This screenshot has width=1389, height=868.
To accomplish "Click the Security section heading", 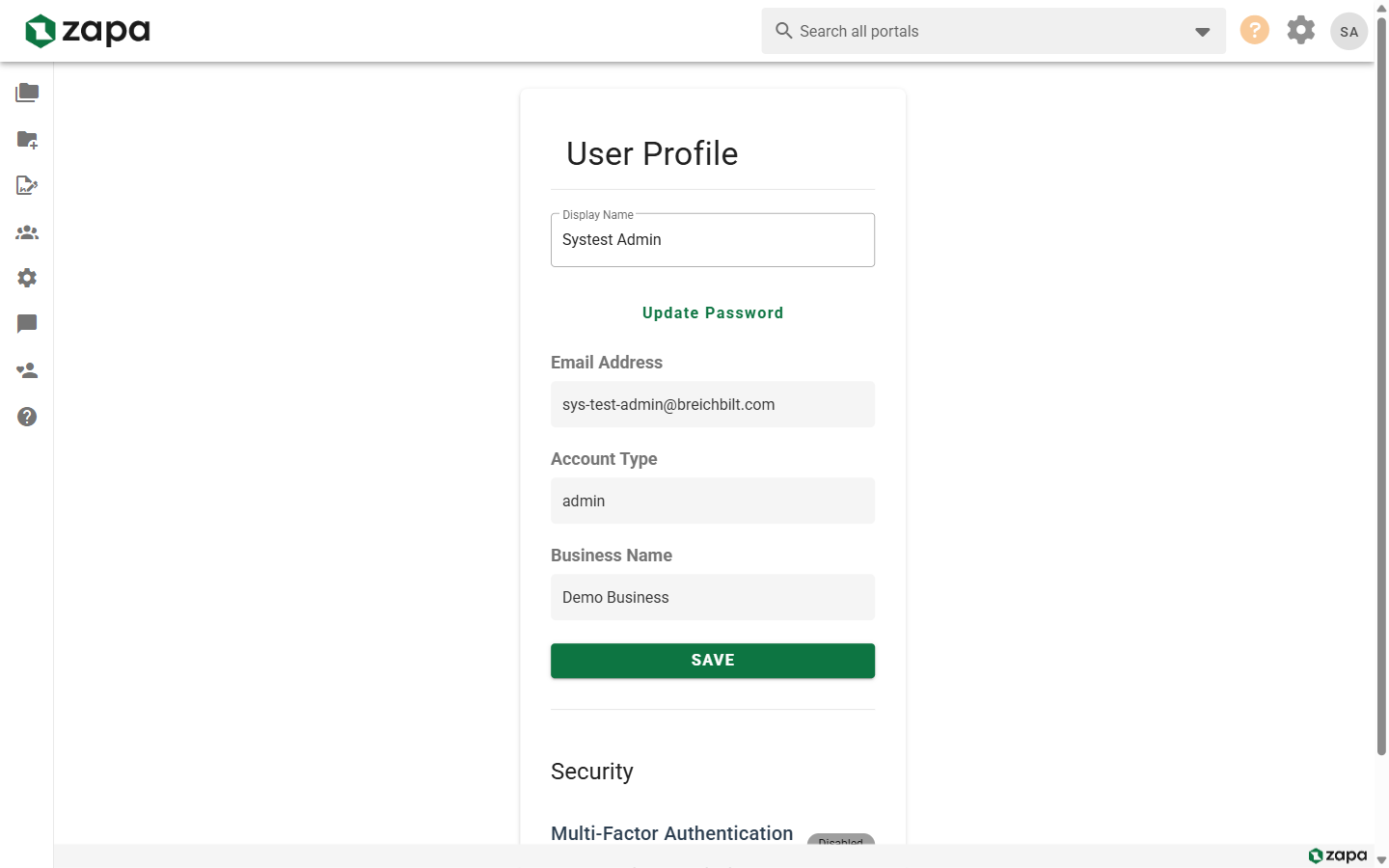I will 592,772.
